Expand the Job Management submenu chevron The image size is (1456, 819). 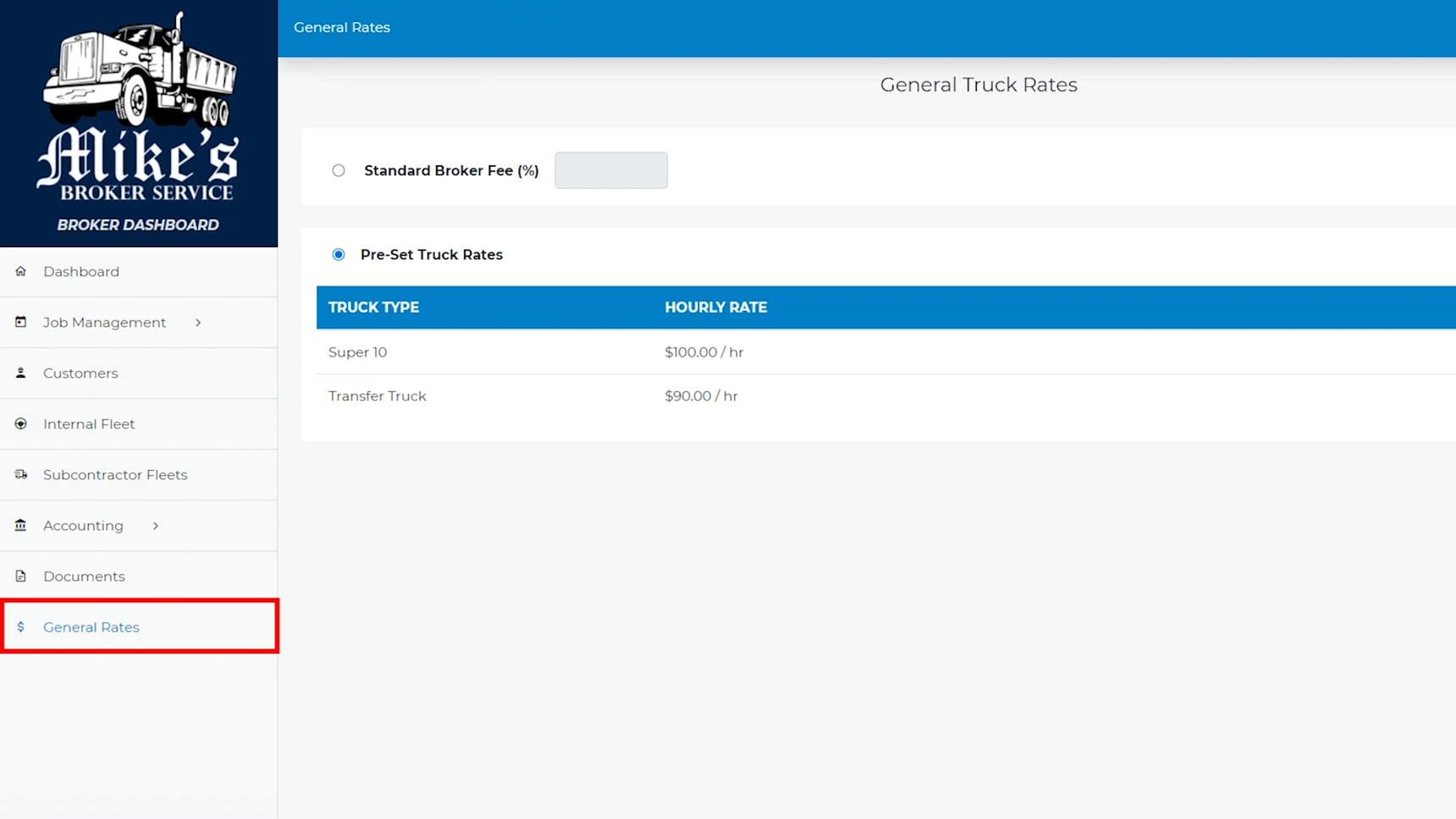(x=197, y=322)
